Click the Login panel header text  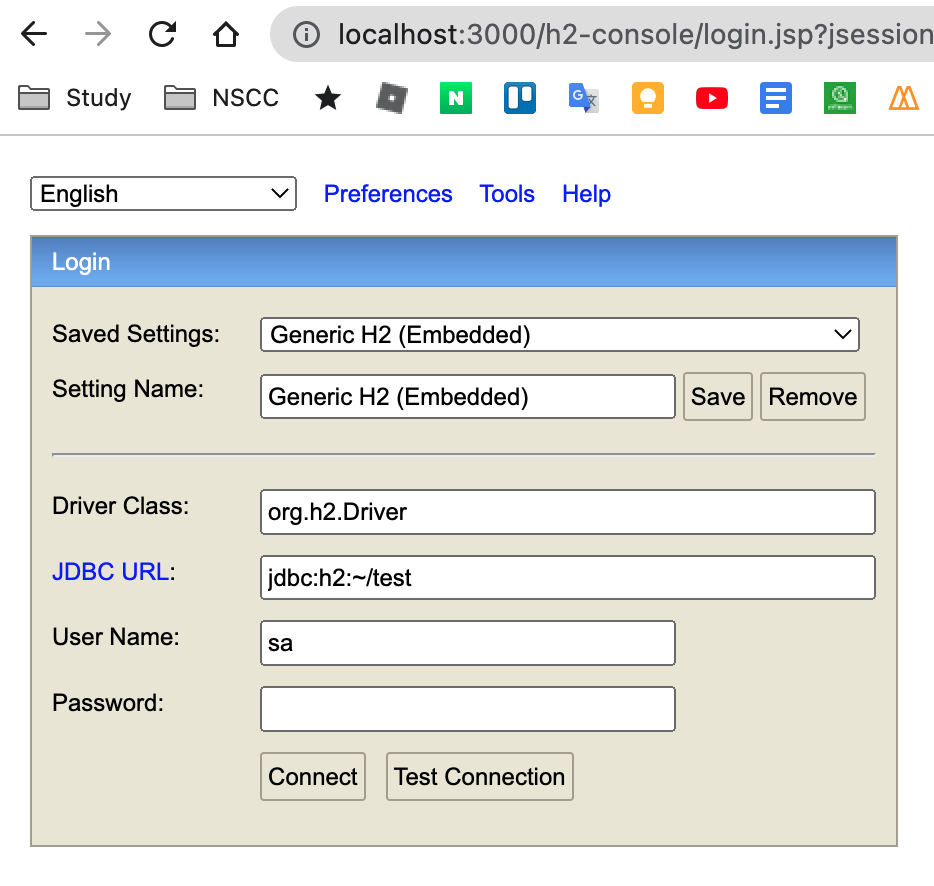pos(81,262)
